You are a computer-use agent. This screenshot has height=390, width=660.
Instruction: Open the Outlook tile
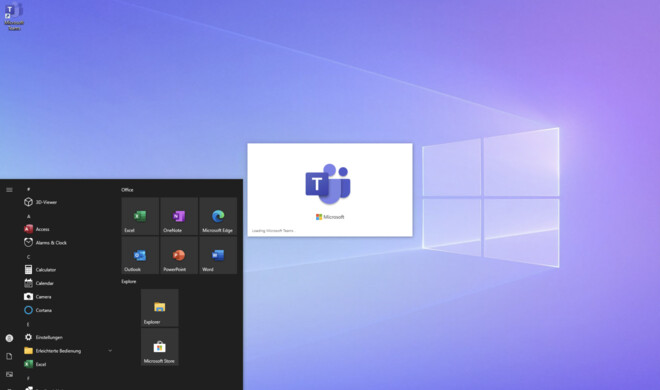coord(140,255)
